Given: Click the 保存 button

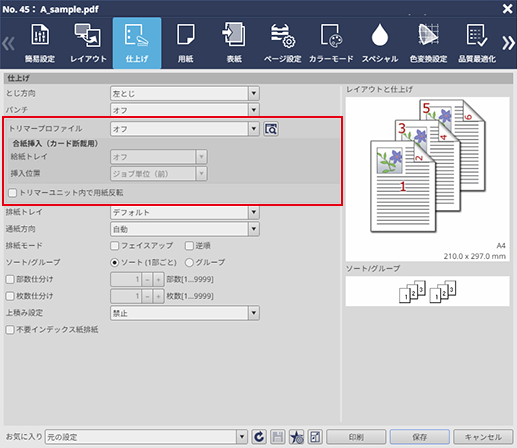Looking at the screenshot, I should (x=420, y=437).
